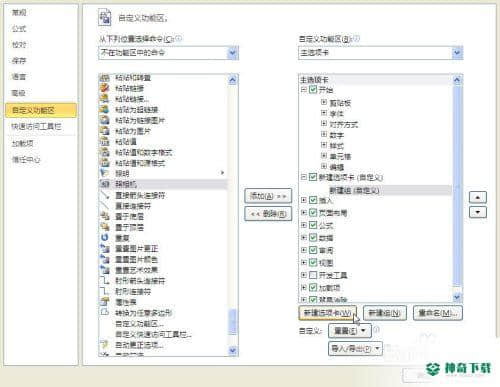Select the 直接箭头连接符 icon
500x387 pixels.
(x=105, y=195)
